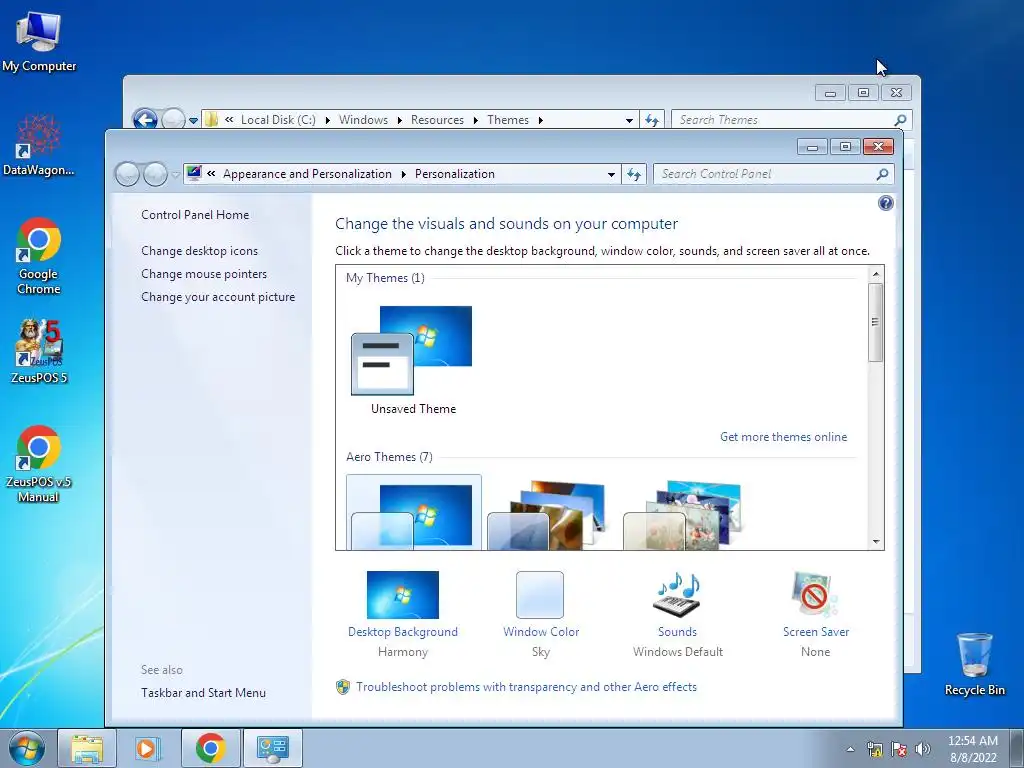Select the first Aero theme, Windows 7

[x=414, y=513]
